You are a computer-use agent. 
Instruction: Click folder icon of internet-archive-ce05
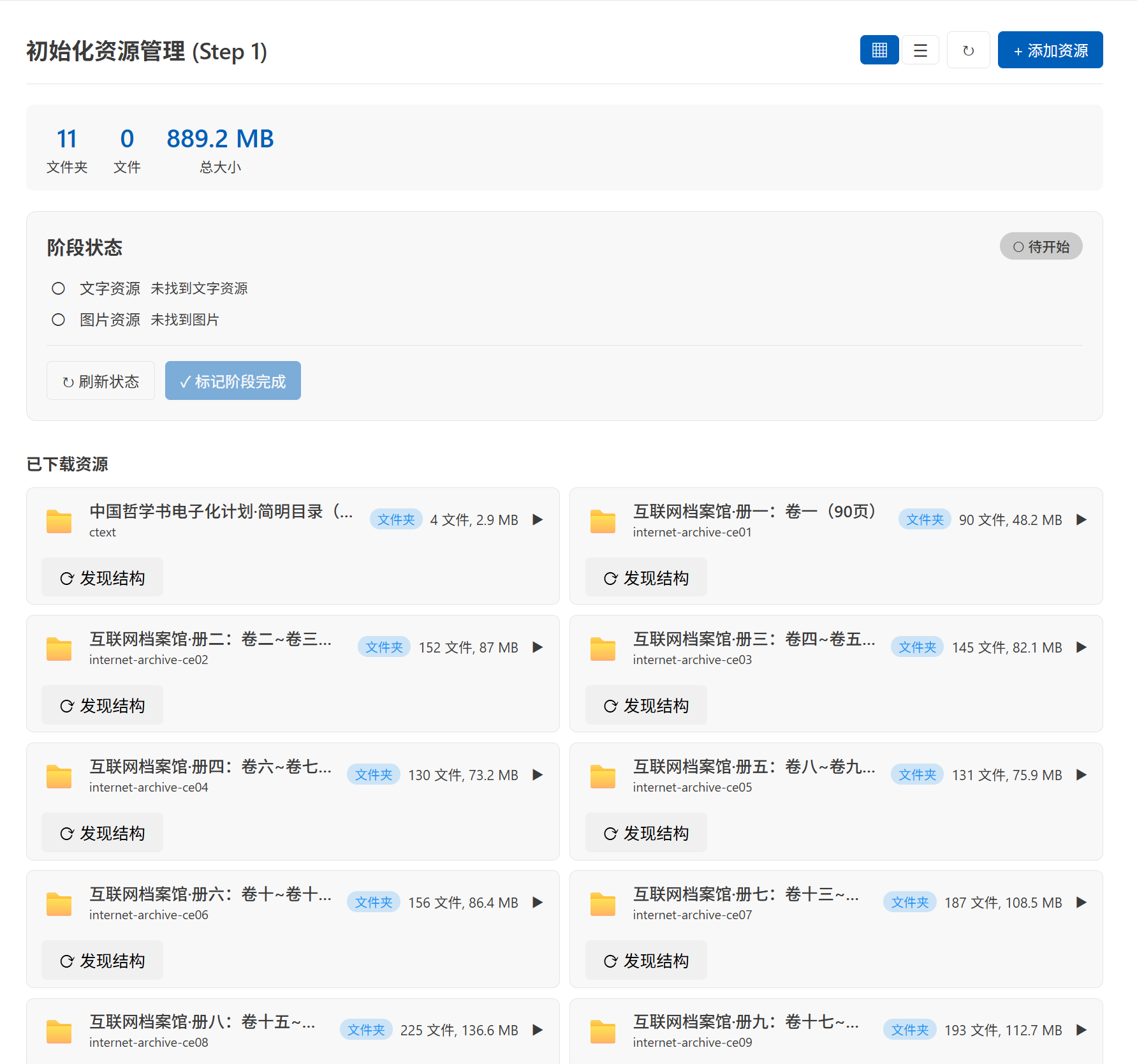[x=603, y=776]
